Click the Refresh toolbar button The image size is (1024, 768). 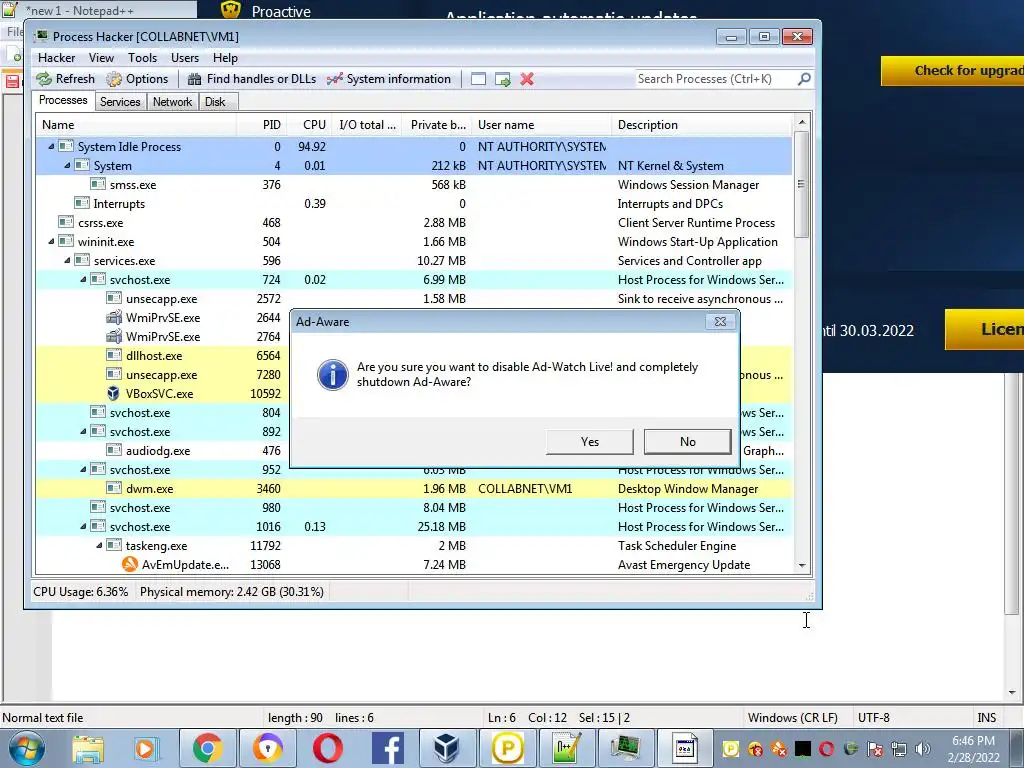pyautogui.click(x=65, y=79)
